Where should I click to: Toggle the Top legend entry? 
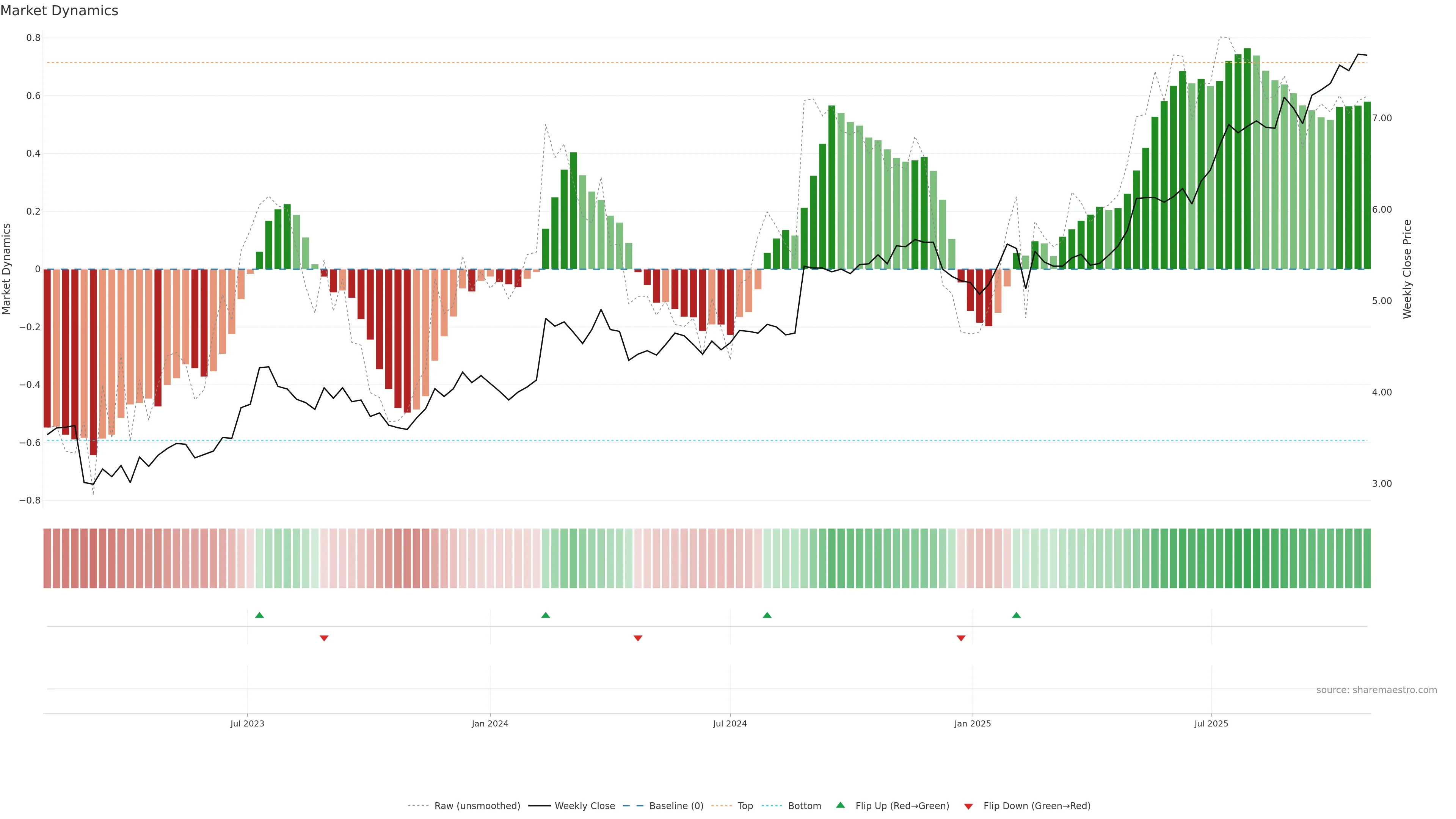click(x=745, y=806)
